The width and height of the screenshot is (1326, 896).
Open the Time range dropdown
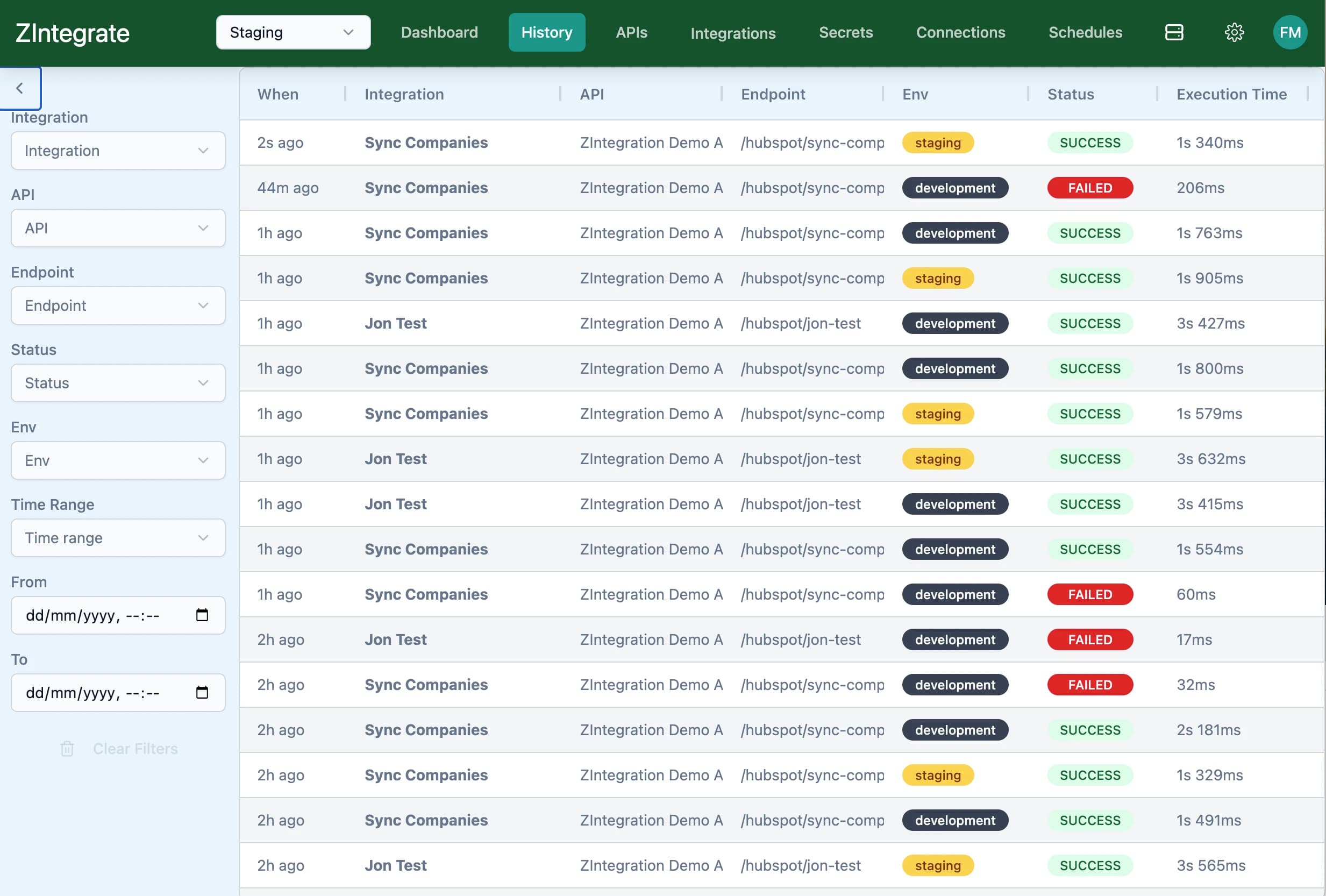pyautogui.click(x=118, y=538)
